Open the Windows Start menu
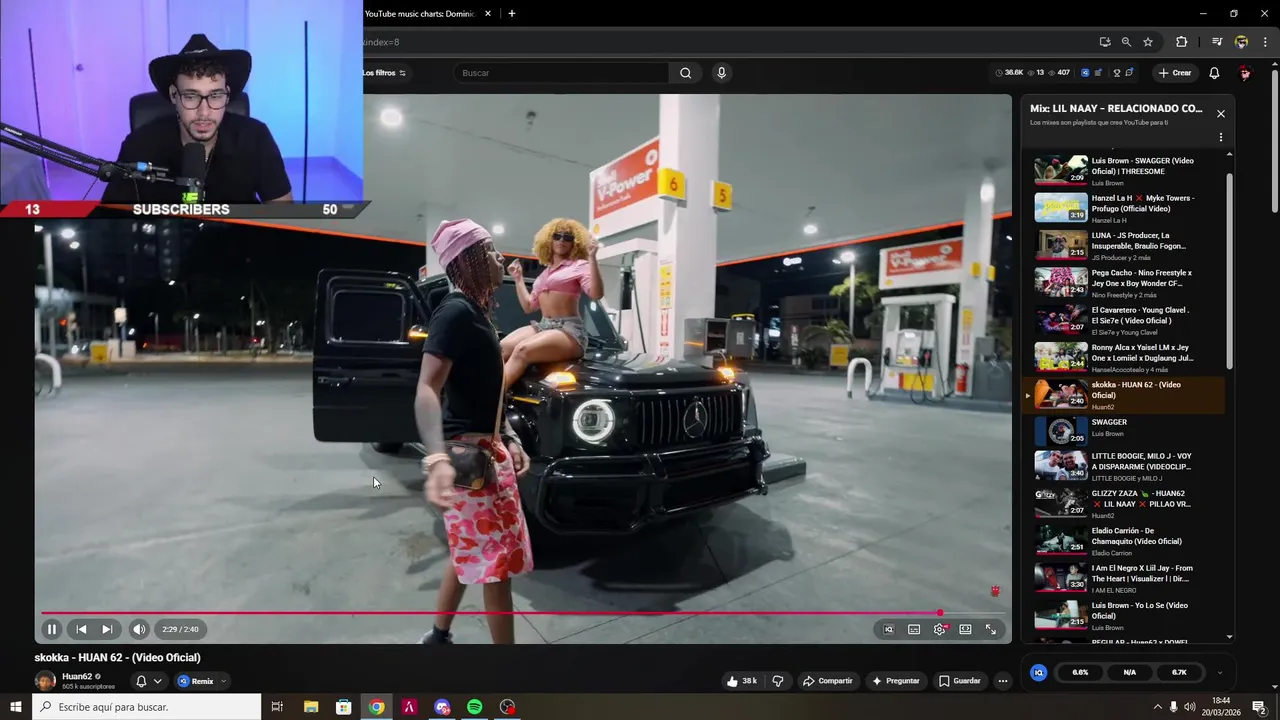The height and width of the screenshot is (720, 1280). [16, 707]
